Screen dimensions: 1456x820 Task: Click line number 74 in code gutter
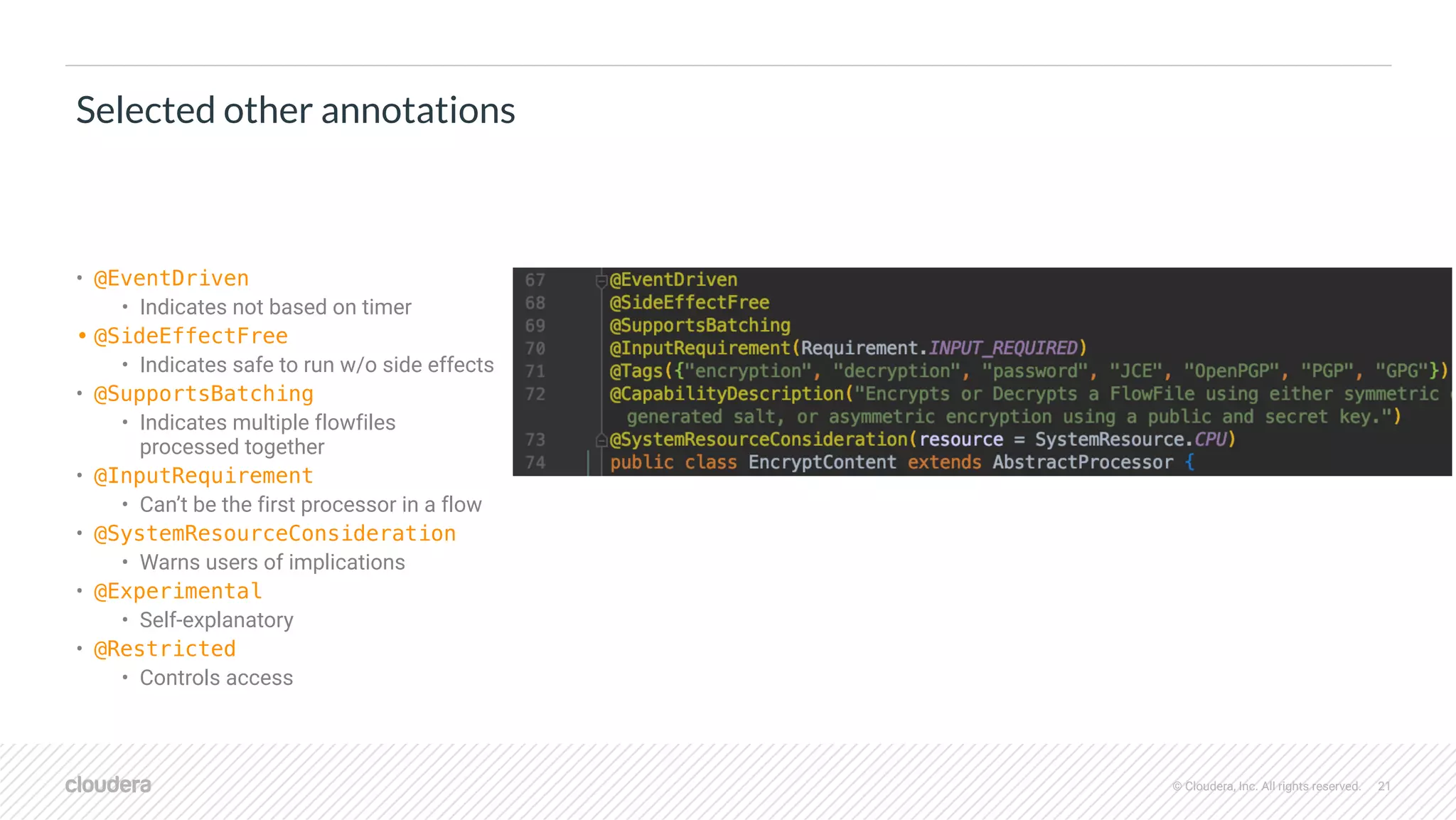pos(535,462)
